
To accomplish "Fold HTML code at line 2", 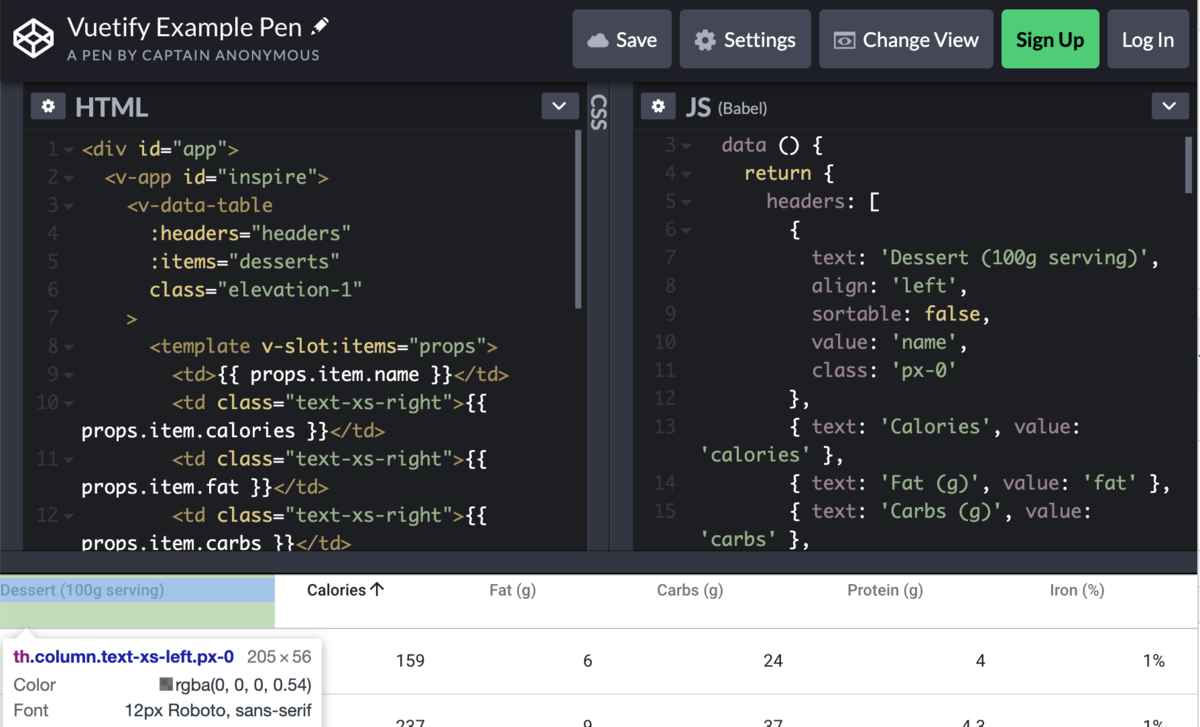I will pos(69,178).
